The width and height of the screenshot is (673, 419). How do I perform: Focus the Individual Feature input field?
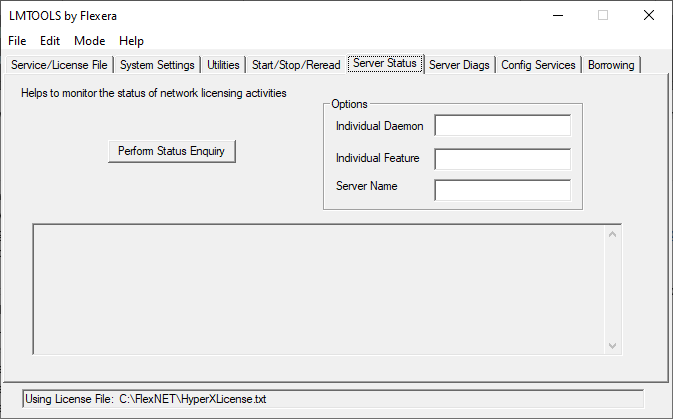pyautogui.click(x=503, y=159)
